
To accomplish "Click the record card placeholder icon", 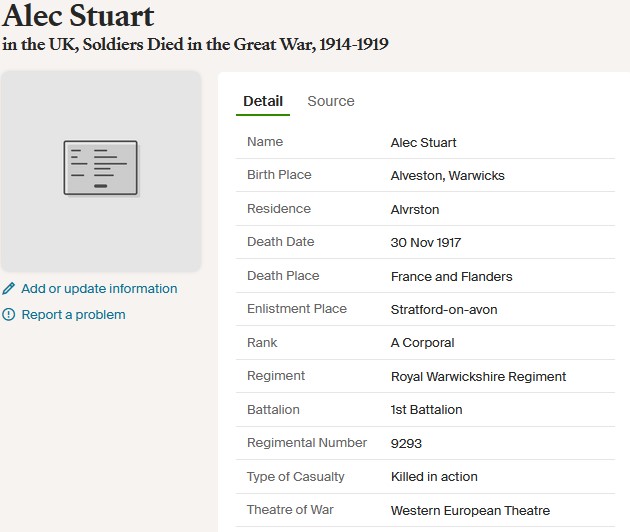I will 100,167.
